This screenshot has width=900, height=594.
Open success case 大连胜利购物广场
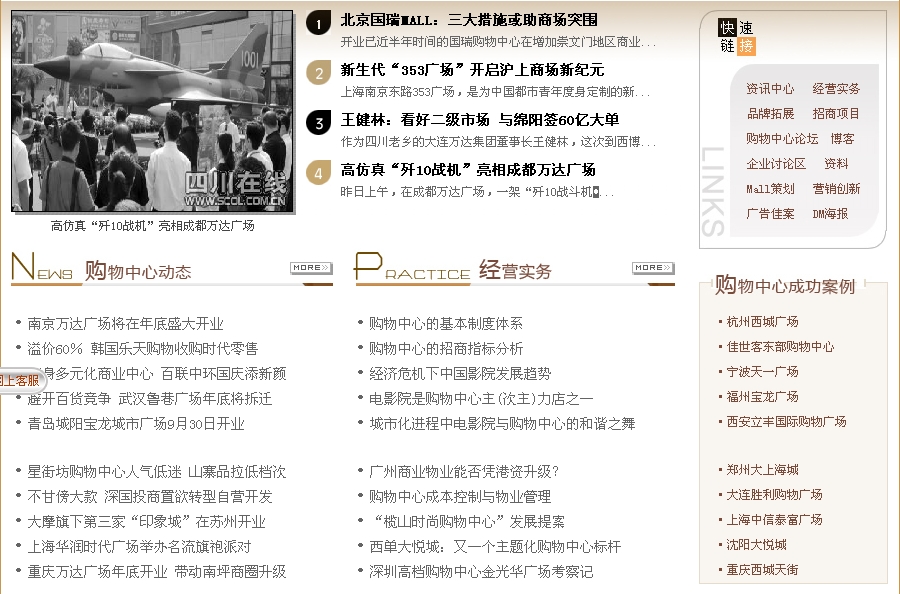tap(774, 495)
